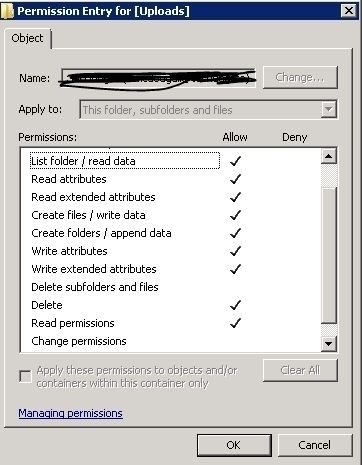Enable Allow for Delete subfolders and files
The height and width of the screenshot is (465, 362).
(235, 287)
